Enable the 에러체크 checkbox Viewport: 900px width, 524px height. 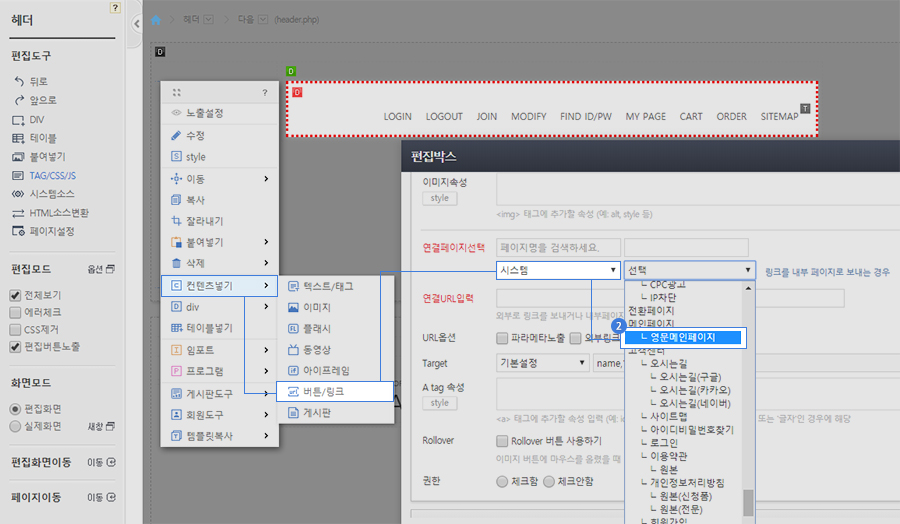tap(15, 312)
